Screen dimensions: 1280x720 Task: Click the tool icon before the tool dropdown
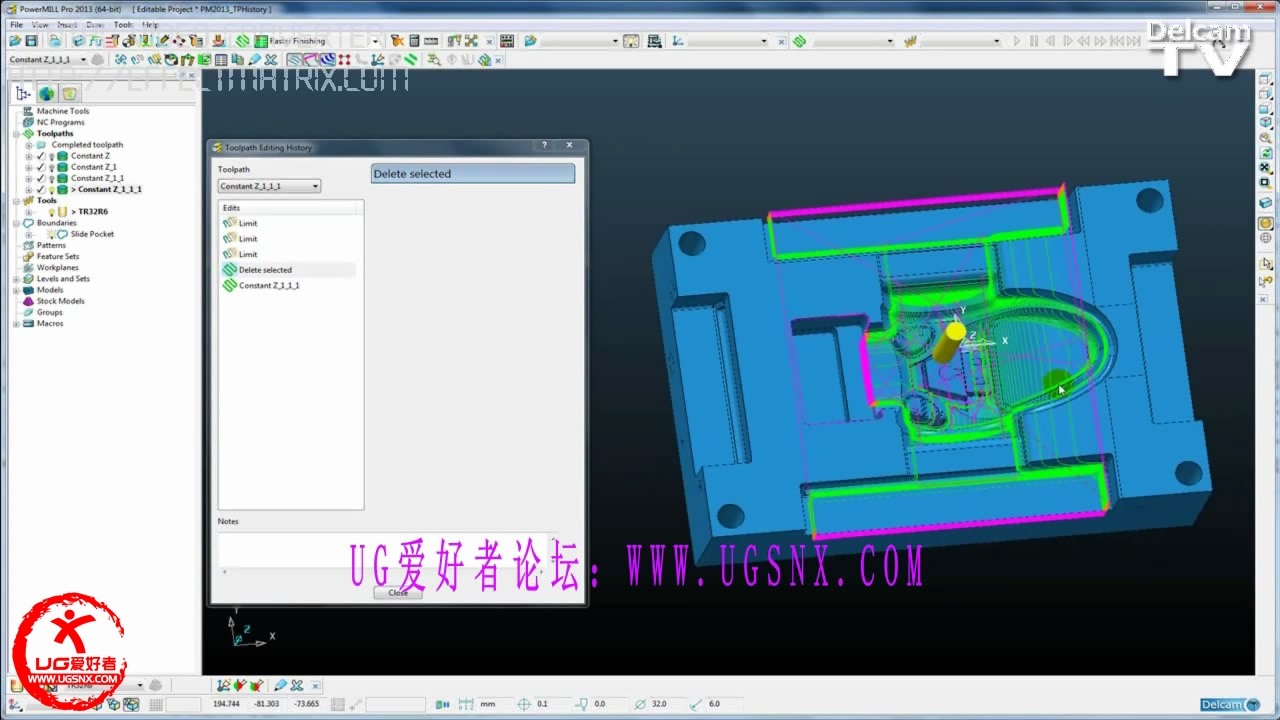tap(910, 41)
